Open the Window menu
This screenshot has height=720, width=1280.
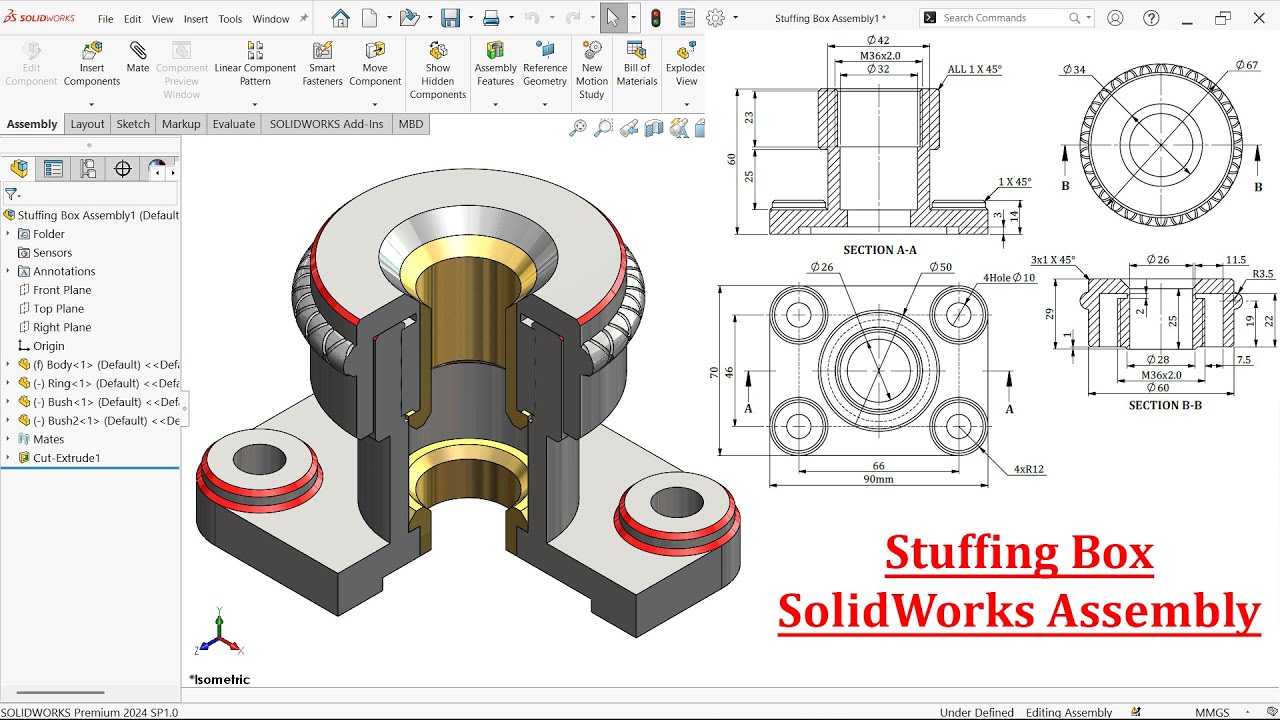[x=271, y=19]
